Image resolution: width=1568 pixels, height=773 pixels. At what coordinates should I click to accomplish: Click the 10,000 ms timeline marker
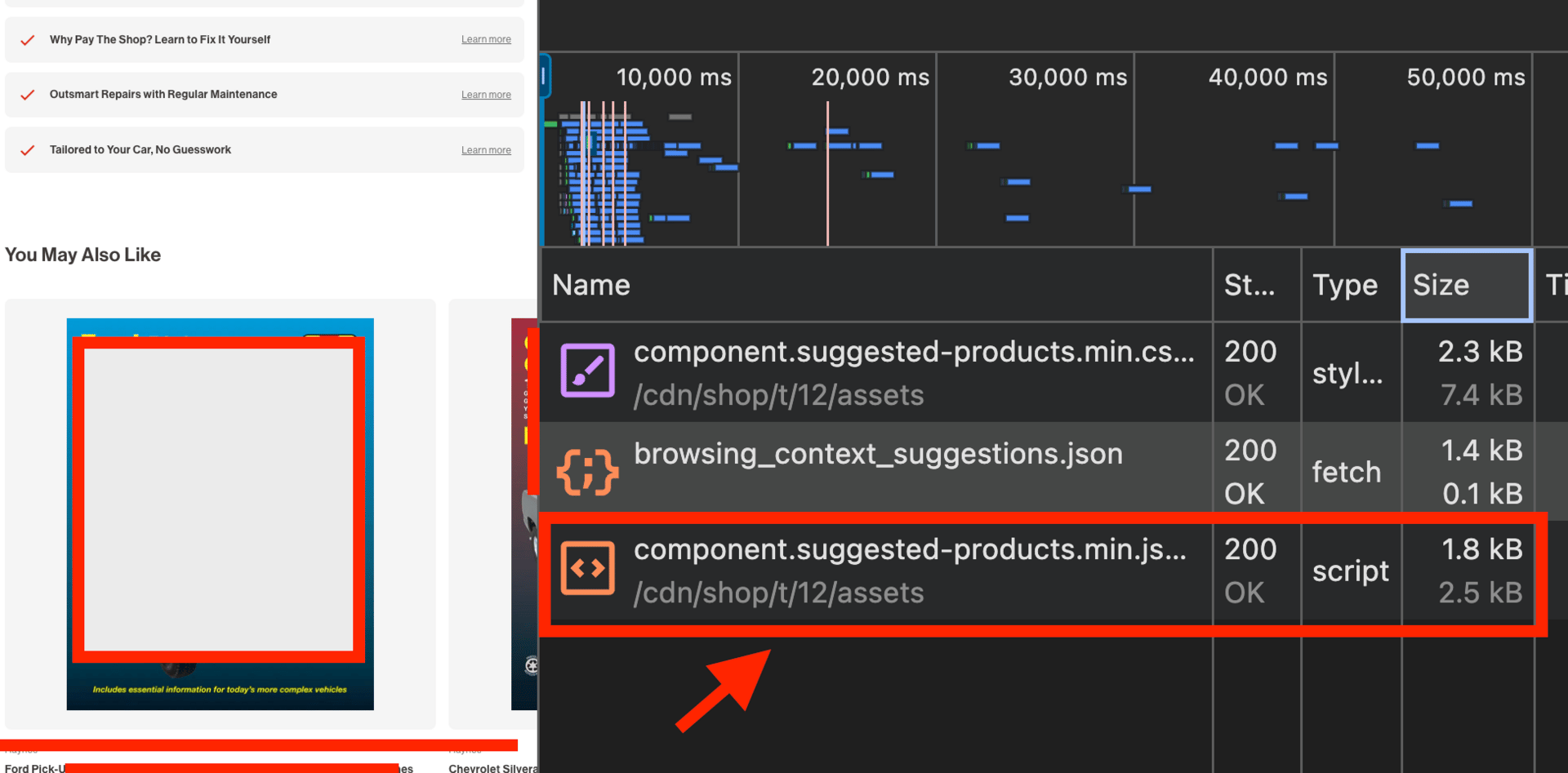(x=674, y=78)
